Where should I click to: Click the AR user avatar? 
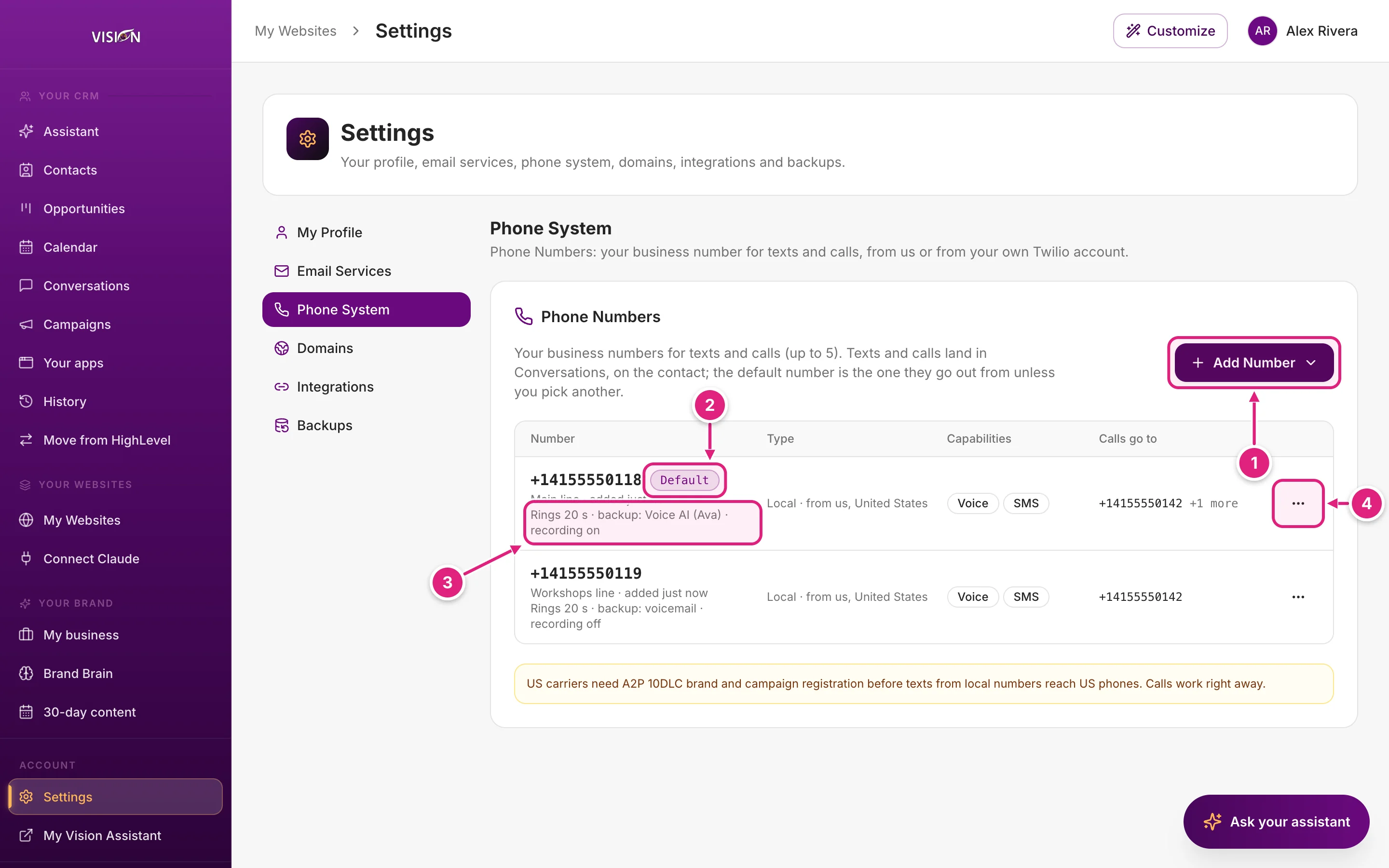1262,31
